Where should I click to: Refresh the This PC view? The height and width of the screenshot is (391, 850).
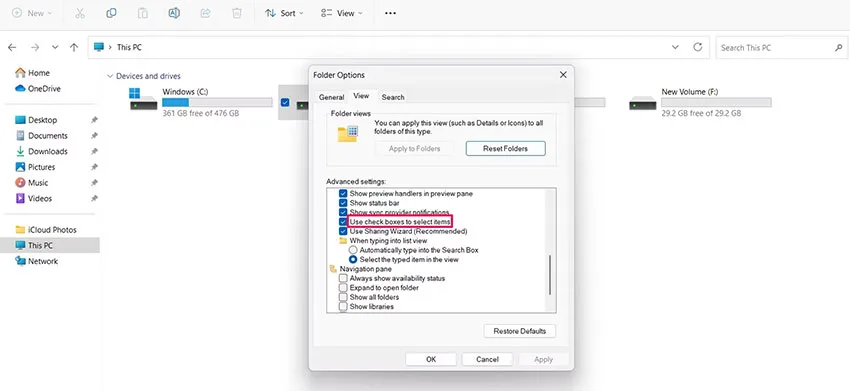[698, 47]
